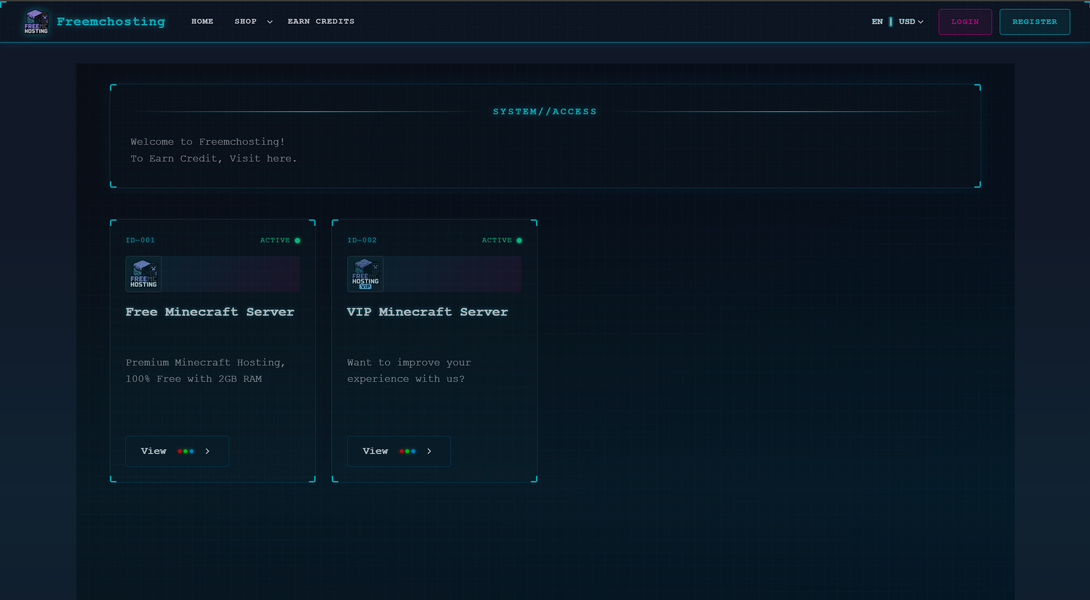
Task: Open the USD currency dropdown
Action: (911, 22)
